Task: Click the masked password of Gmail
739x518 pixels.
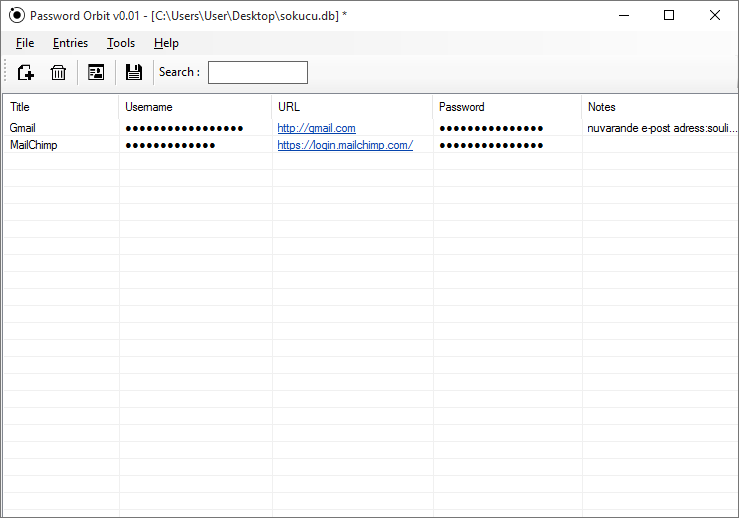Action: [491, 128]
